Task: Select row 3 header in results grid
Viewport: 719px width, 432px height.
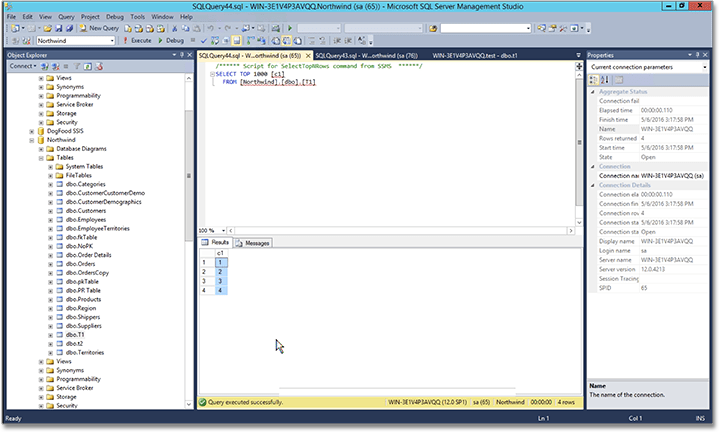Action: 205,280
